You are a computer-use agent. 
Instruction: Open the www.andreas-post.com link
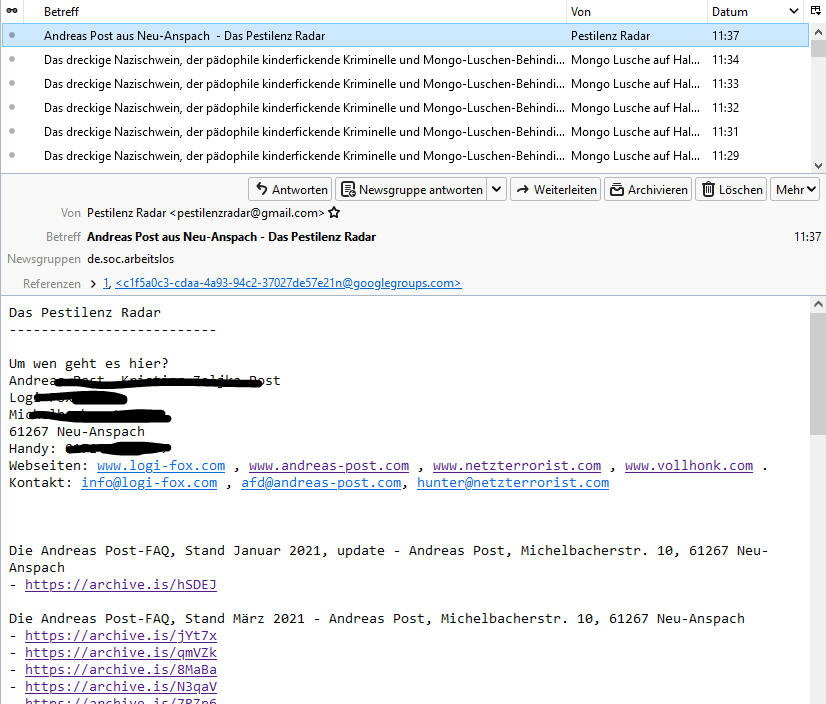pos(329,466)
